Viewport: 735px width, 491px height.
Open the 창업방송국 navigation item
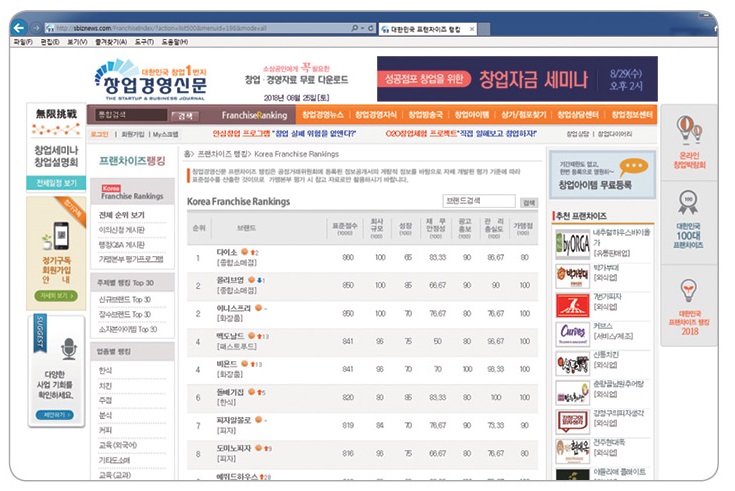point(426,115)
